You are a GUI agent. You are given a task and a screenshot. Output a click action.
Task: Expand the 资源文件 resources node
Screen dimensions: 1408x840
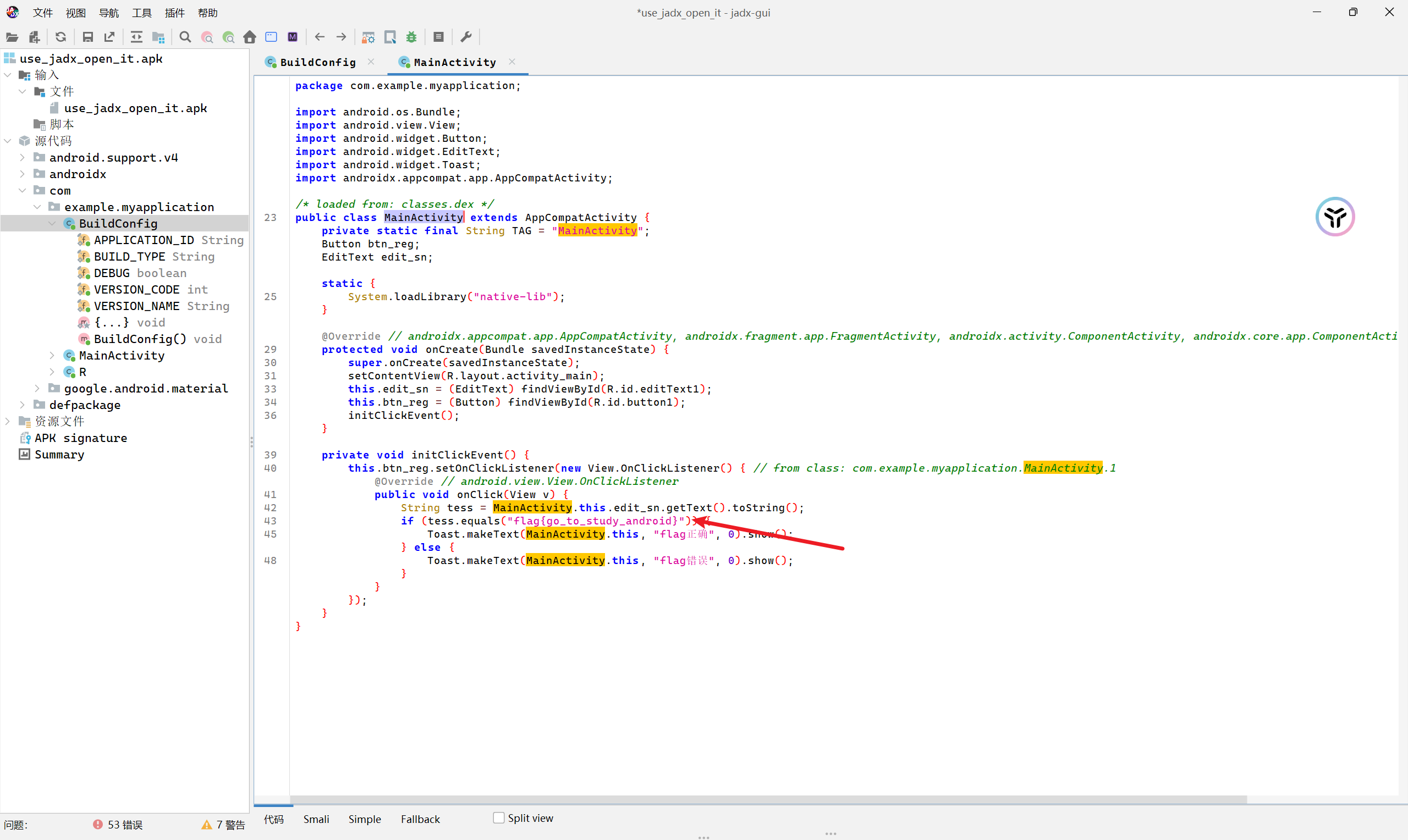7,421
